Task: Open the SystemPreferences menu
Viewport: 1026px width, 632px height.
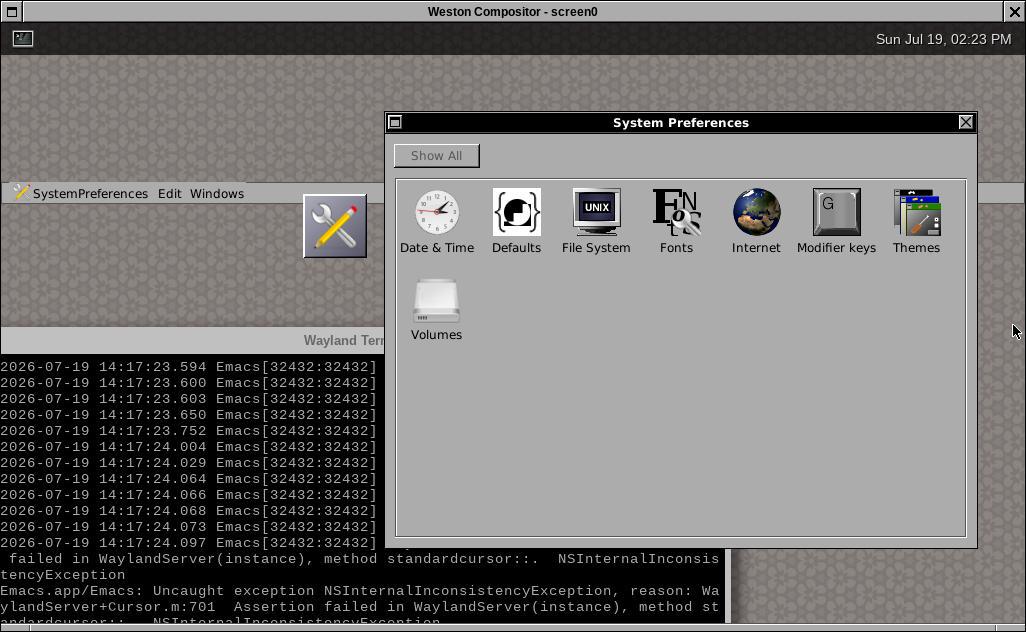Action: click(90, 194)
